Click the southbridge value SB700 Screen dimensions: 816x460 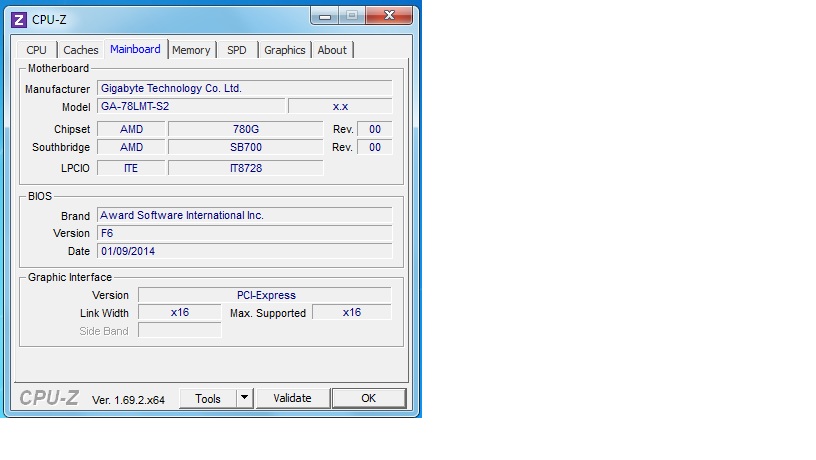pyautogui.click(x=246, y=147)
